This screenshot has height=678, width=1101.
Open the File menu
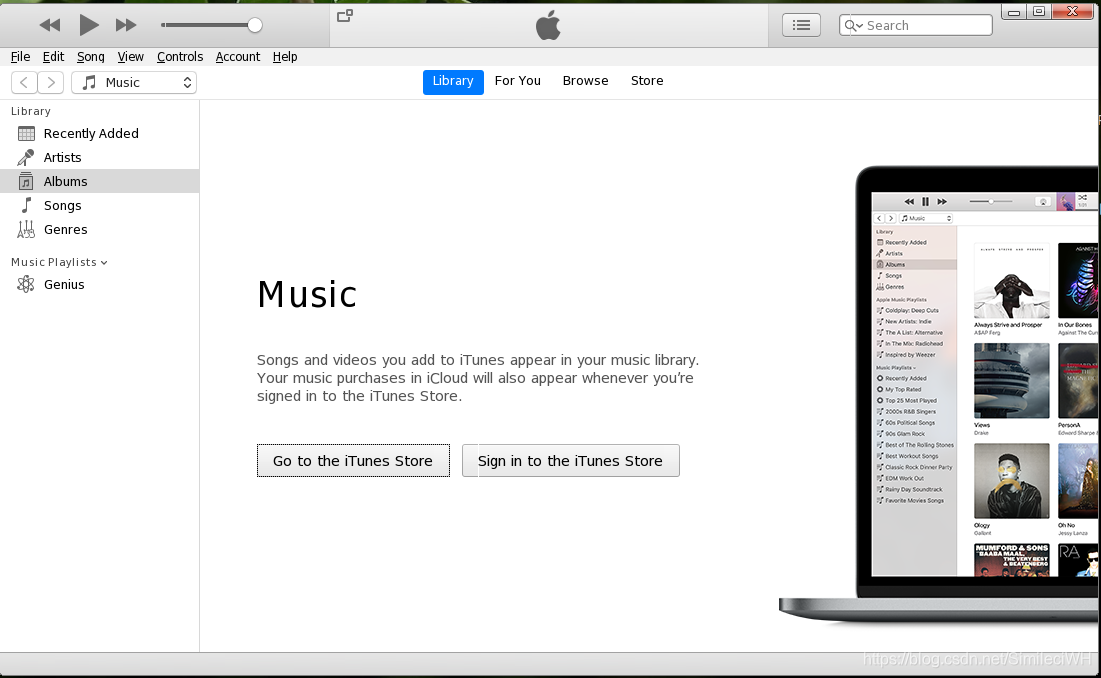20,57
